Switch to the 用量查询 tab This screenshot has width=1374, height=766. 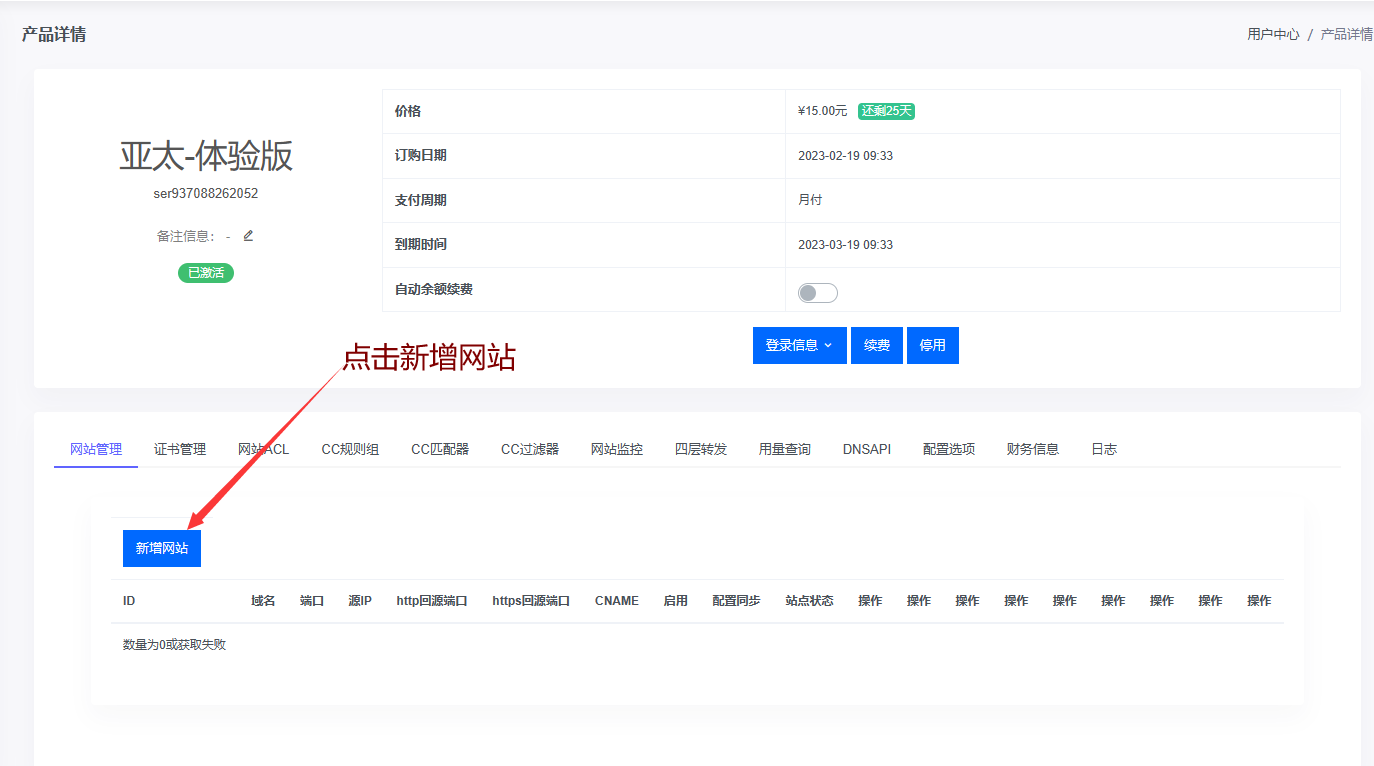(785, 449)
